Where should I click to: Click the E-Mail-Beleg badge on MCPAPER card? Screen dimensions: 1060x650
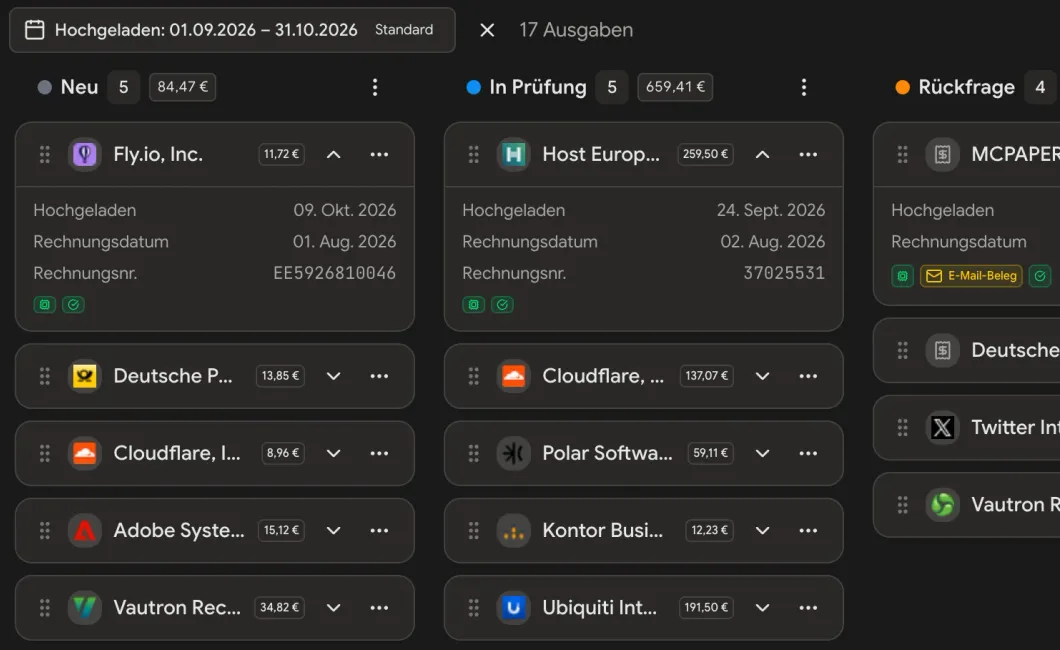pos(971,276)
